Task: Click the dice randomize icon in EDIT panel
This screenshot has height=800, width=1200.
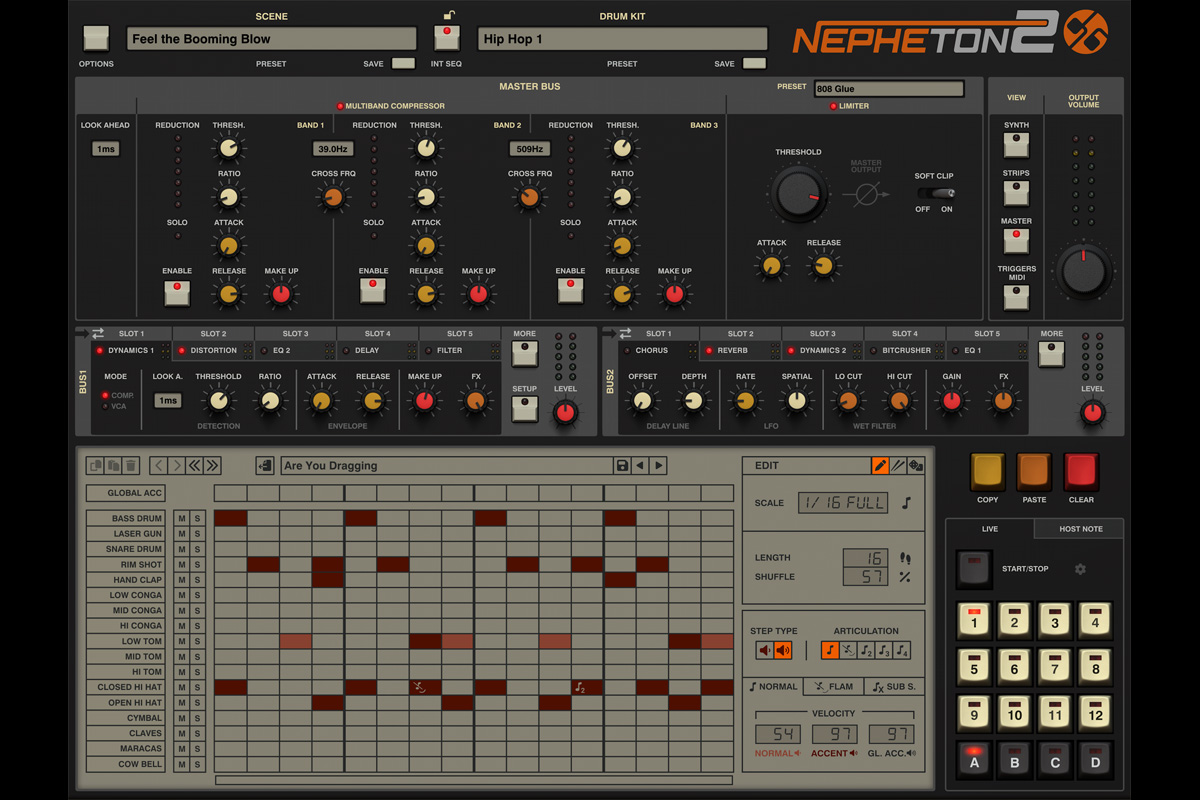Action: point(917,465)
